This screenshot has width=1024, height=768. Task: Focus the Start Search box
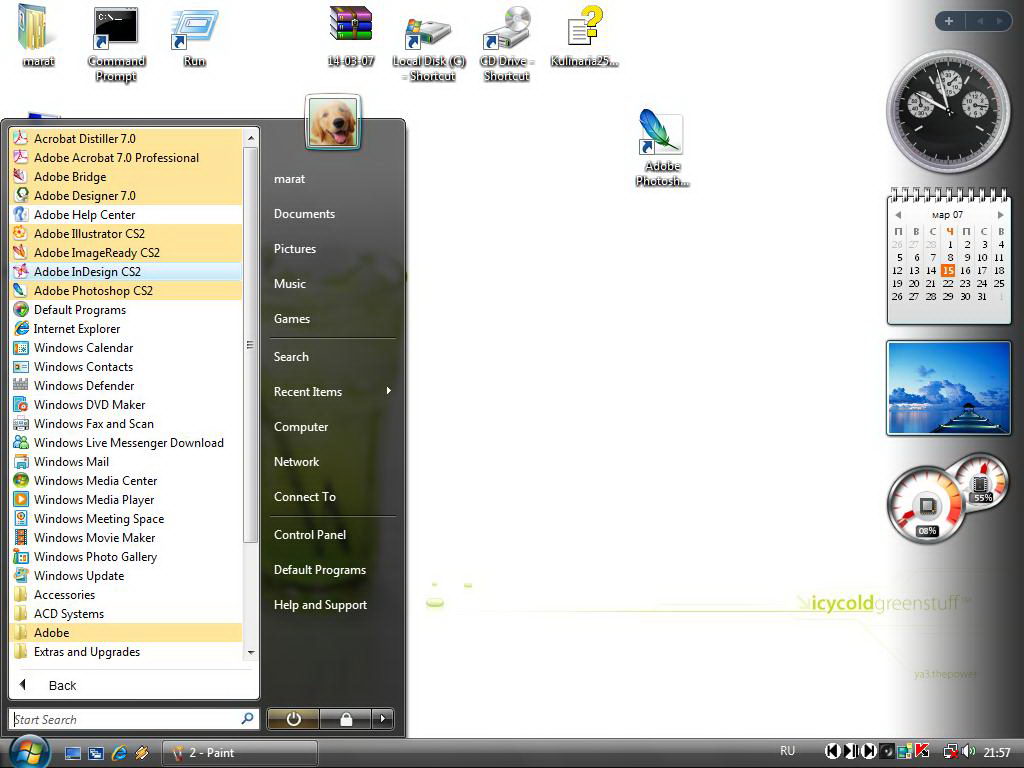(134, 719)
